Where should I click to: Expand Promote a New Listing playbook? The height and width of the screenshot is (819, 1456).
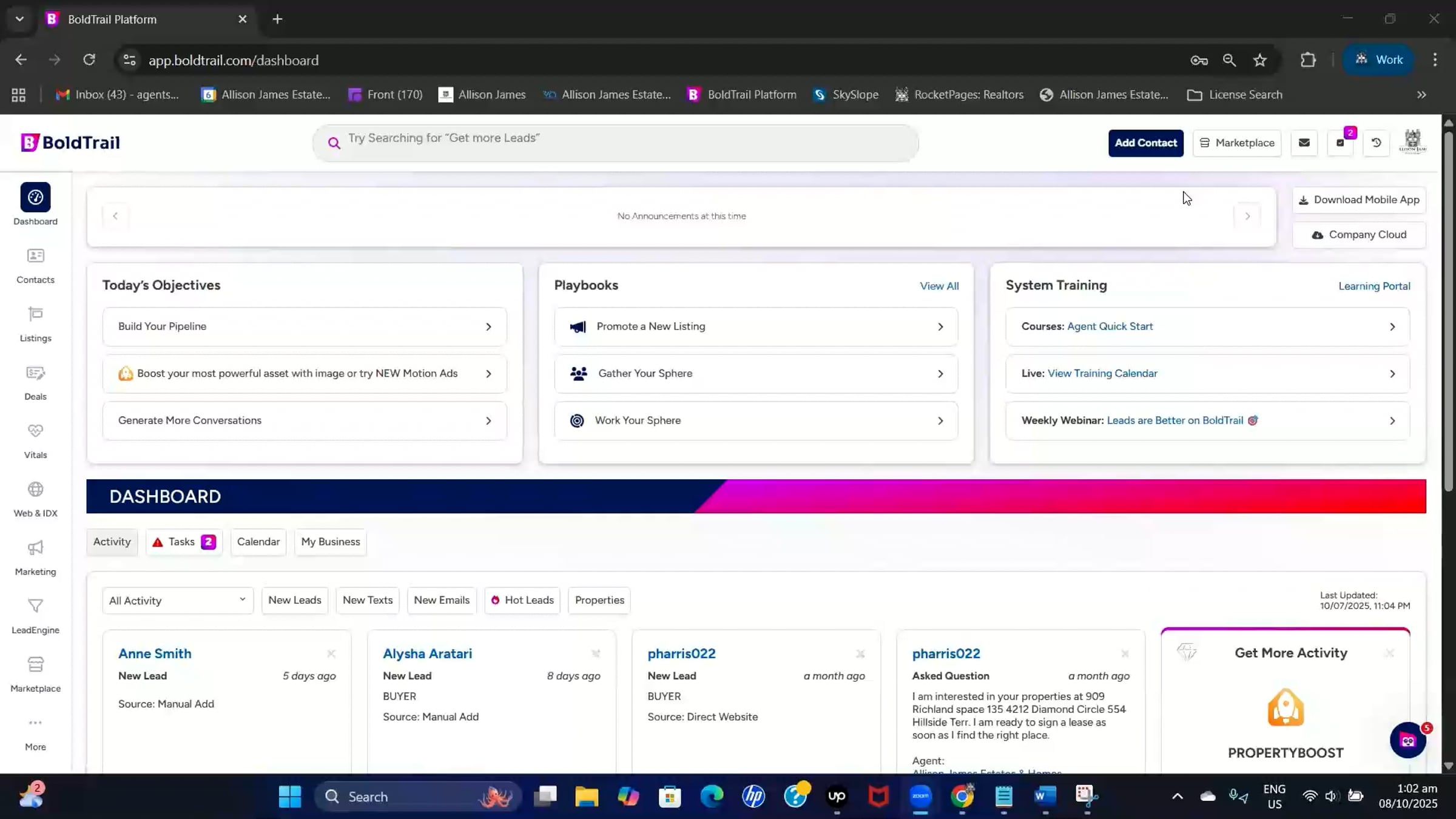[756, 327]
